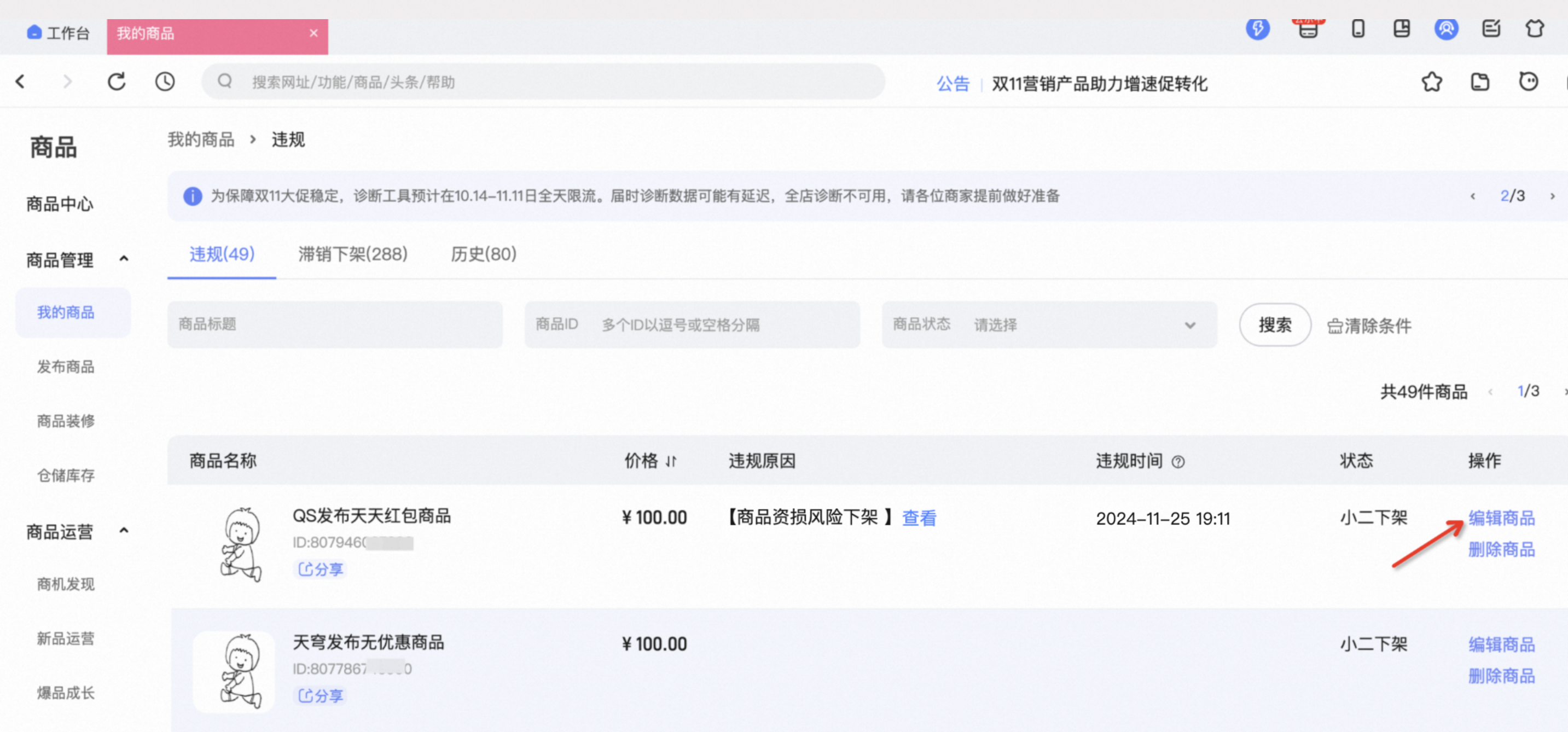1568x732 pixels.
Task: Open 发布商品 in sidebar
Action: (x=66, y=367)
